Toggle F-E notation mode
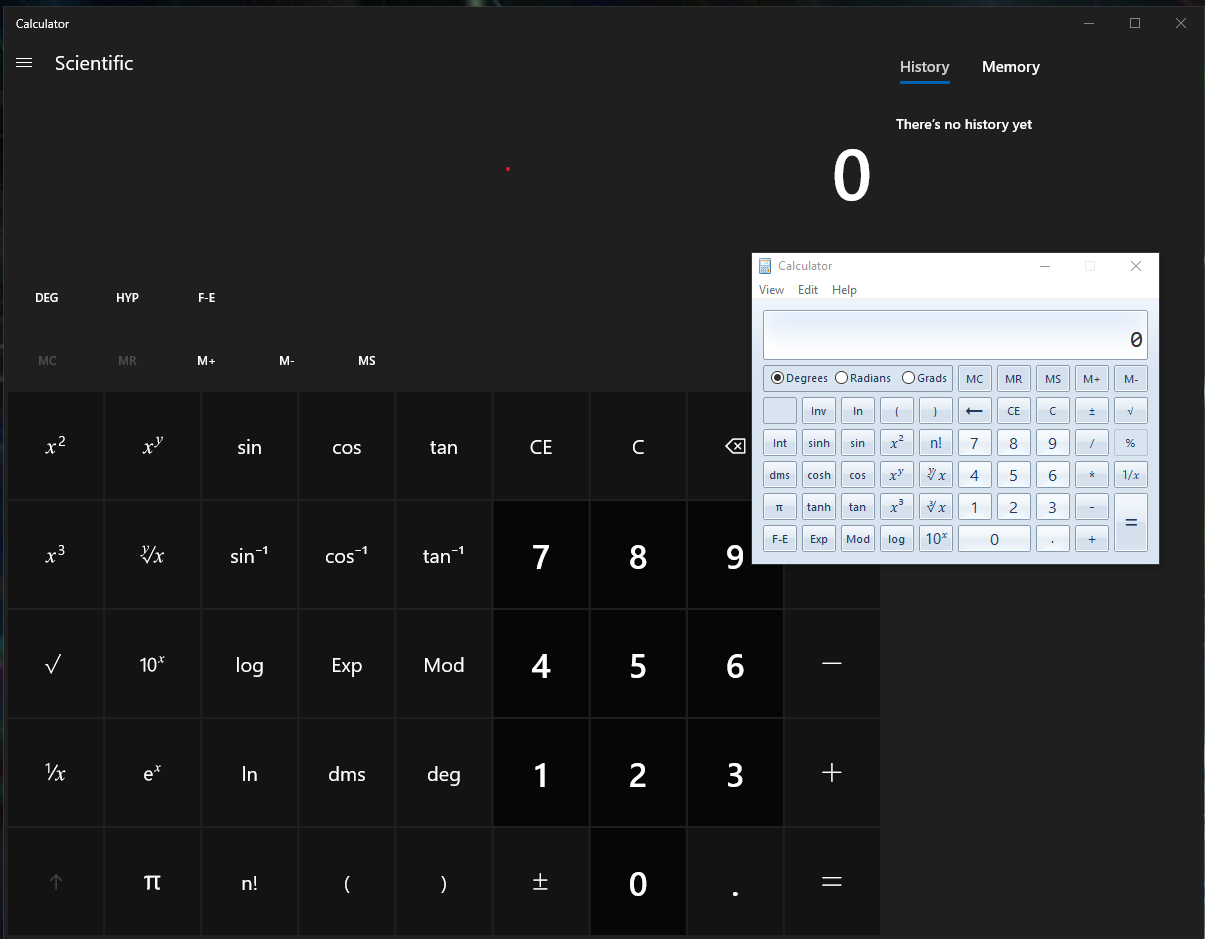The width and height of the screenshot is (1205, 939). pos(206,297)
